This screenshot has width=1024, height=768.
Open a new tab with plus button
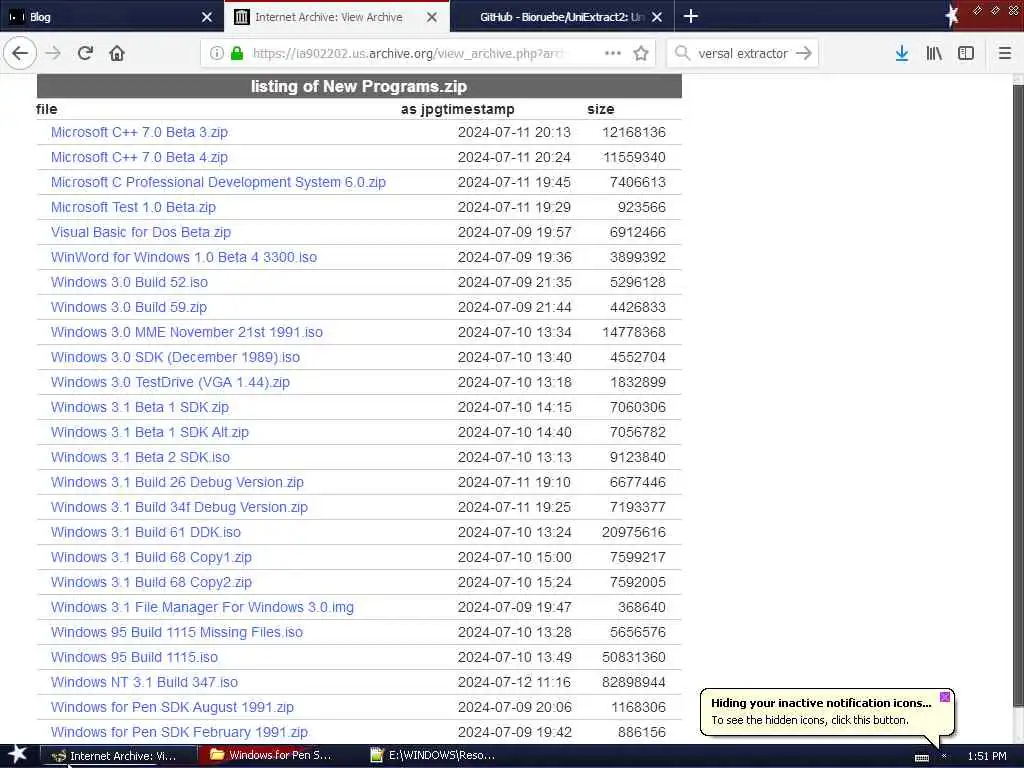point(690,16)
